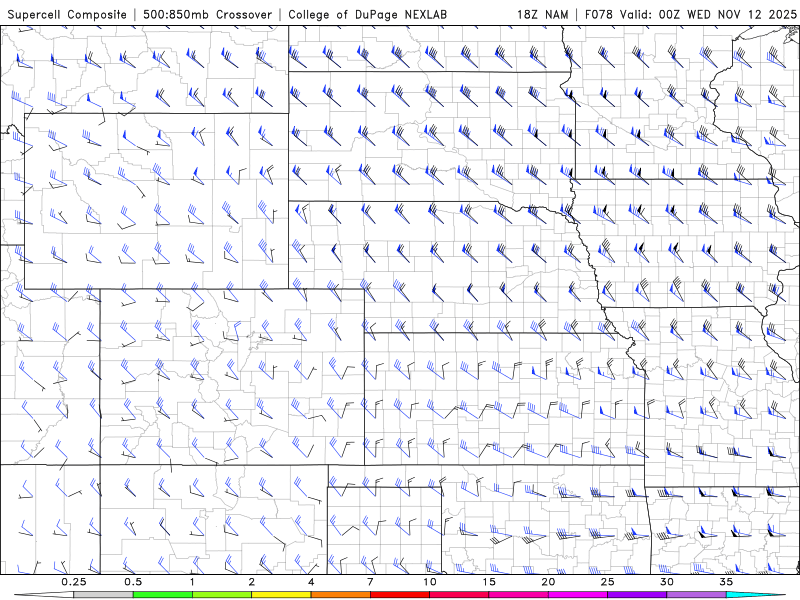This screenshot has height=600, width=800.
Task: Select the red color bar segment
Action: coord(400,595)
